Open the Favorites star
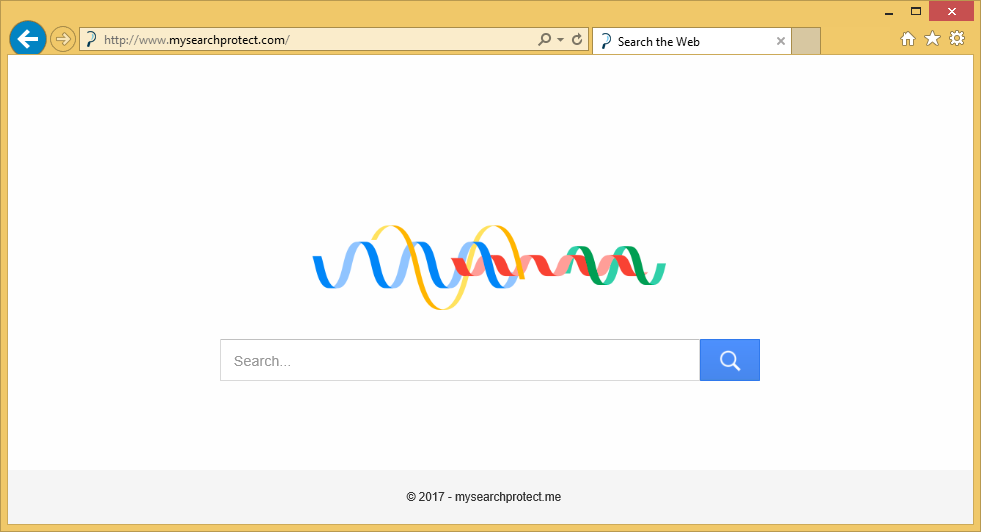The width and height of the screenshot is (981, 532). pyautogui.click(x=932, y=39)
